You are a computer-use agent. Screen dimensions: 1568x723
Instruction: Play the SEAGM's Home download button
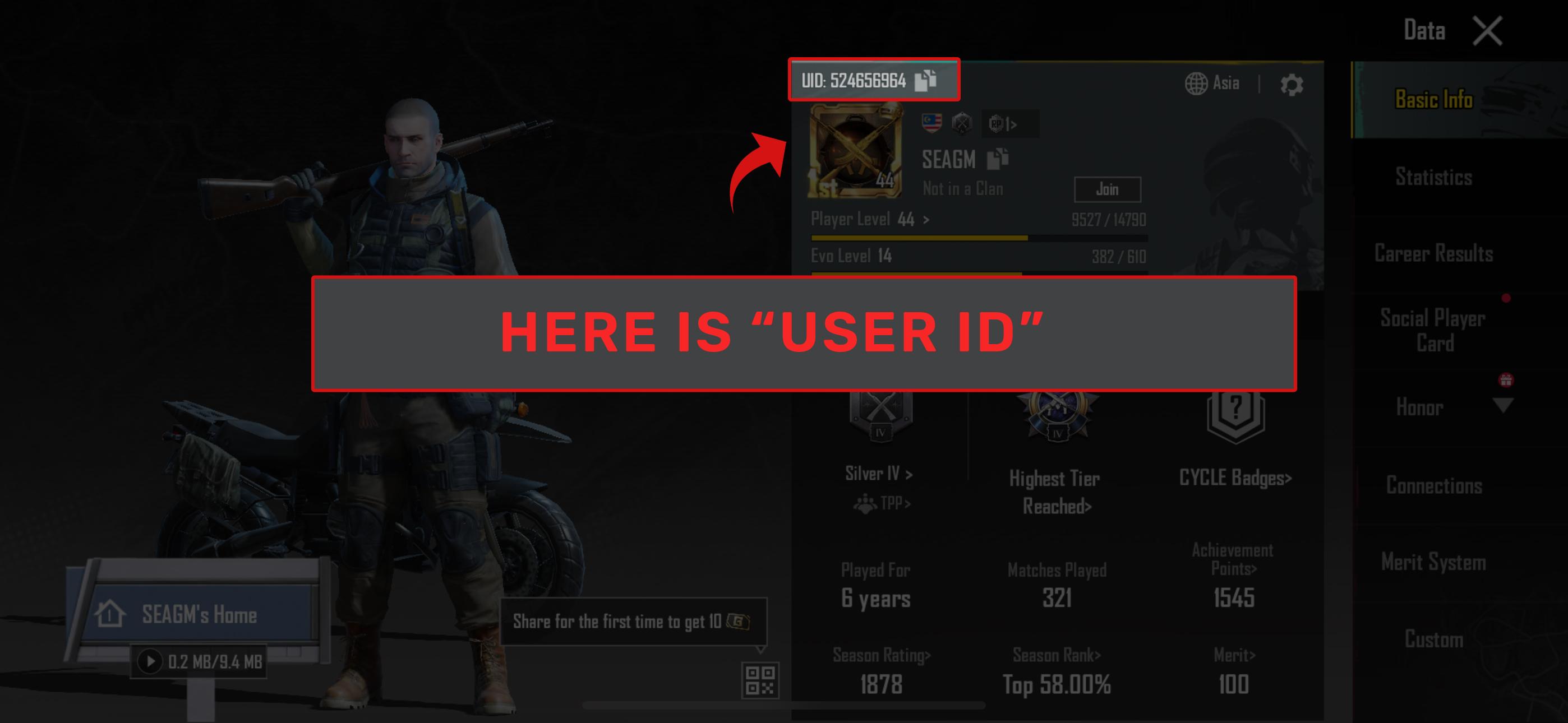(x=150, y=661)
